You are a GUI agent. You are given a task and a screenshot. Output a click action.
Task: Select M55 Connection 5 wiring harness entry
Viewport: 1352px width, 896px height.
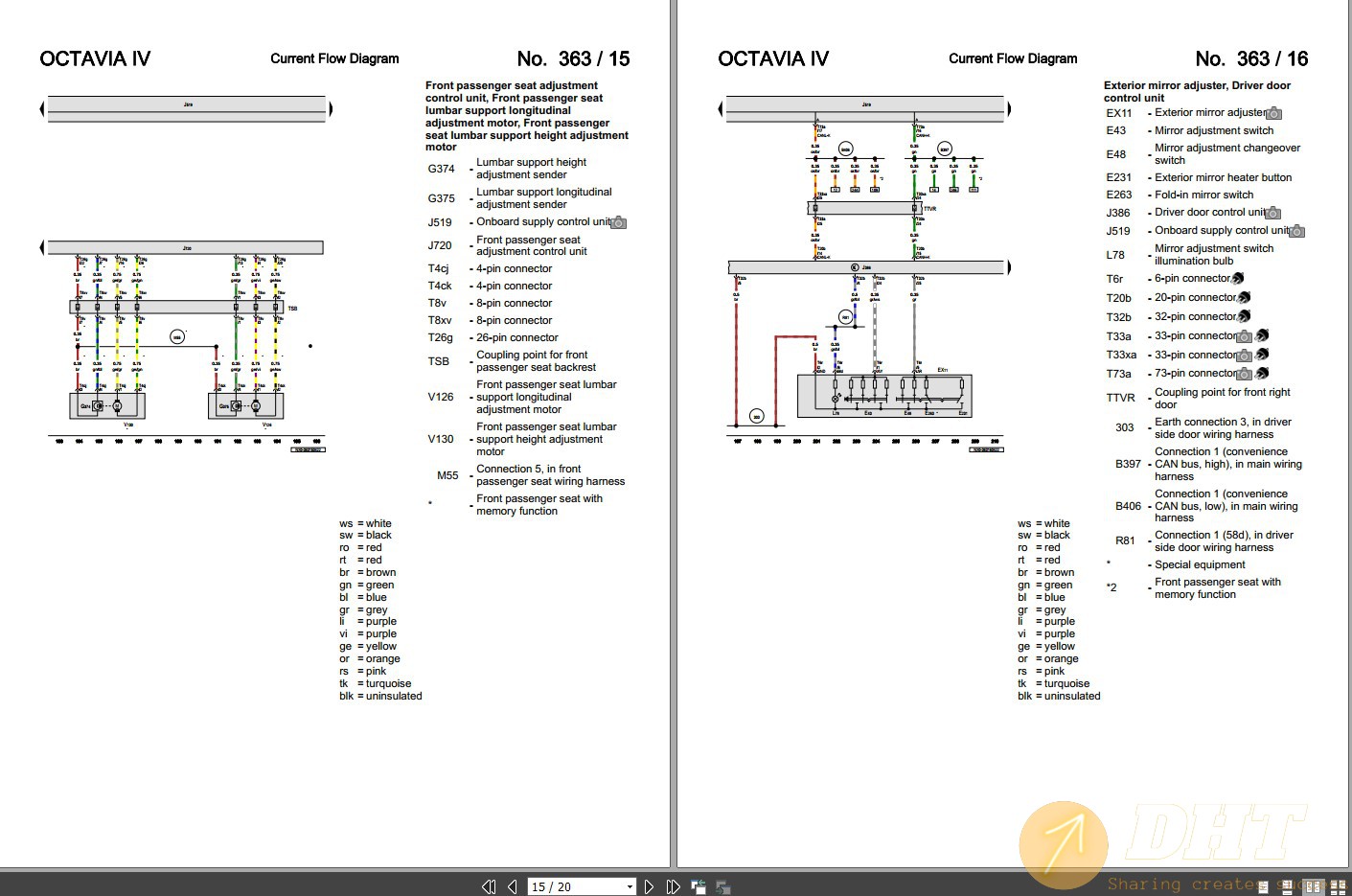tap(531, 475)
